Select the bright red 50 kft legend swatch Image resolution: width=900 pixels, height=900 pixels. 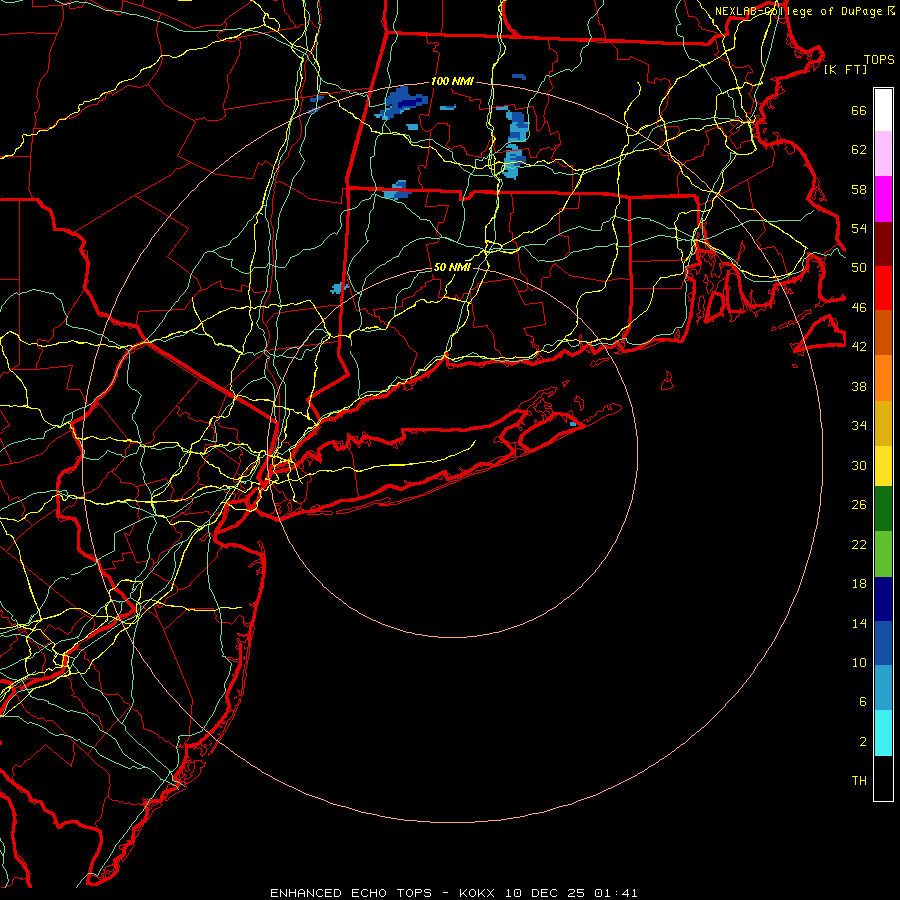click(x=883, y=288)
